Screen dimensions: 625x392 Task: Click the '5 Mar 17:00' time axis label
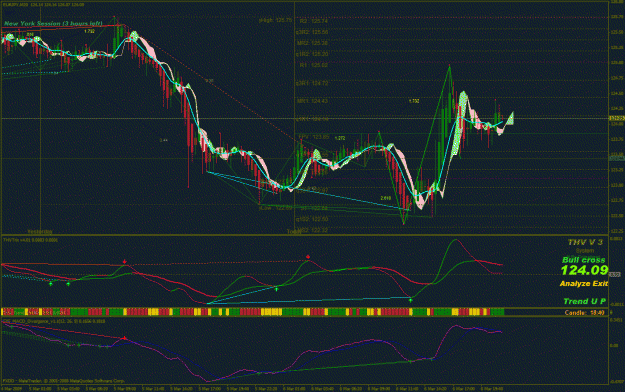[210, 388]
